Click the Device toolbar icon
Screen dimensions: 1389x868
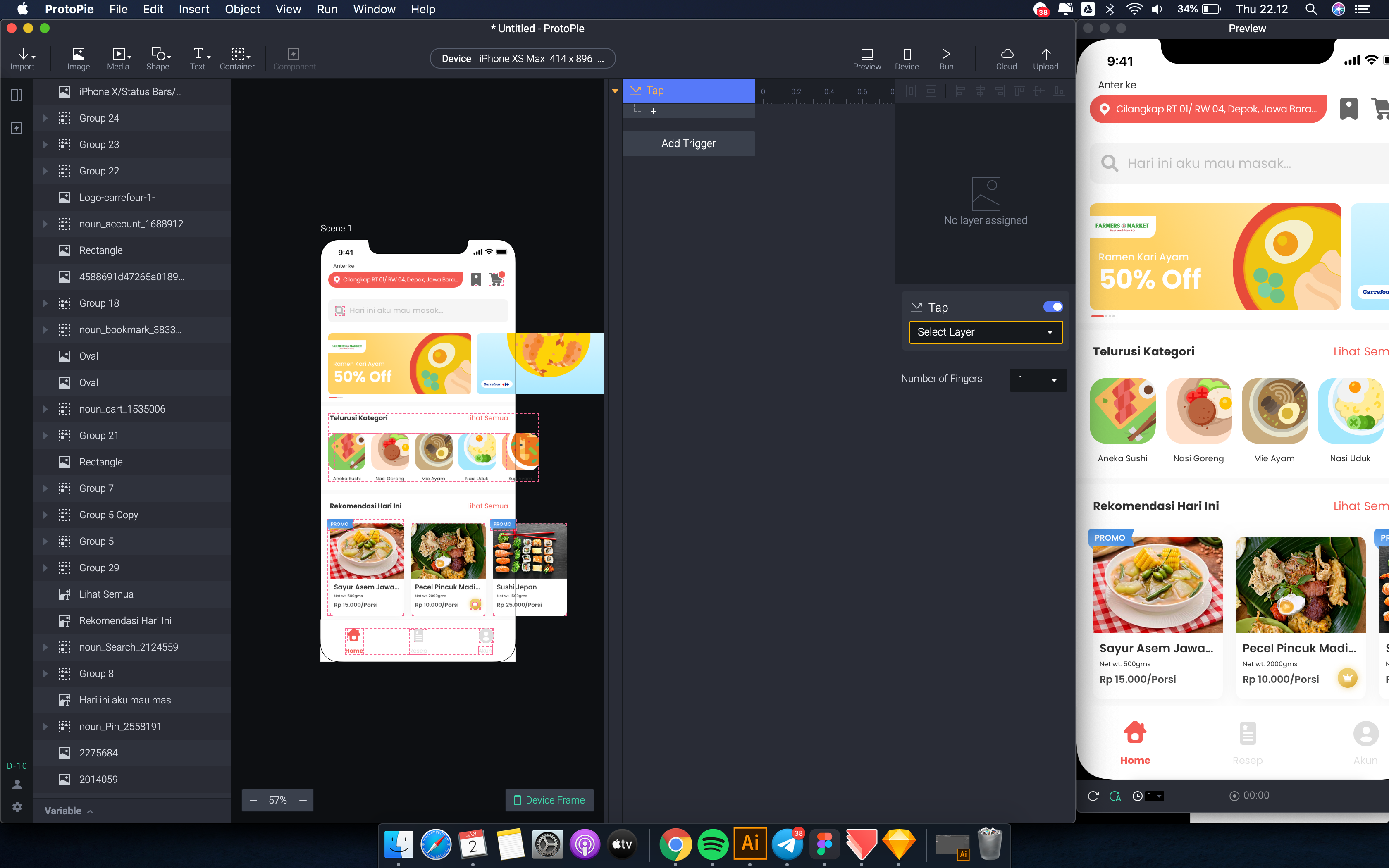(x=907, y=59)
